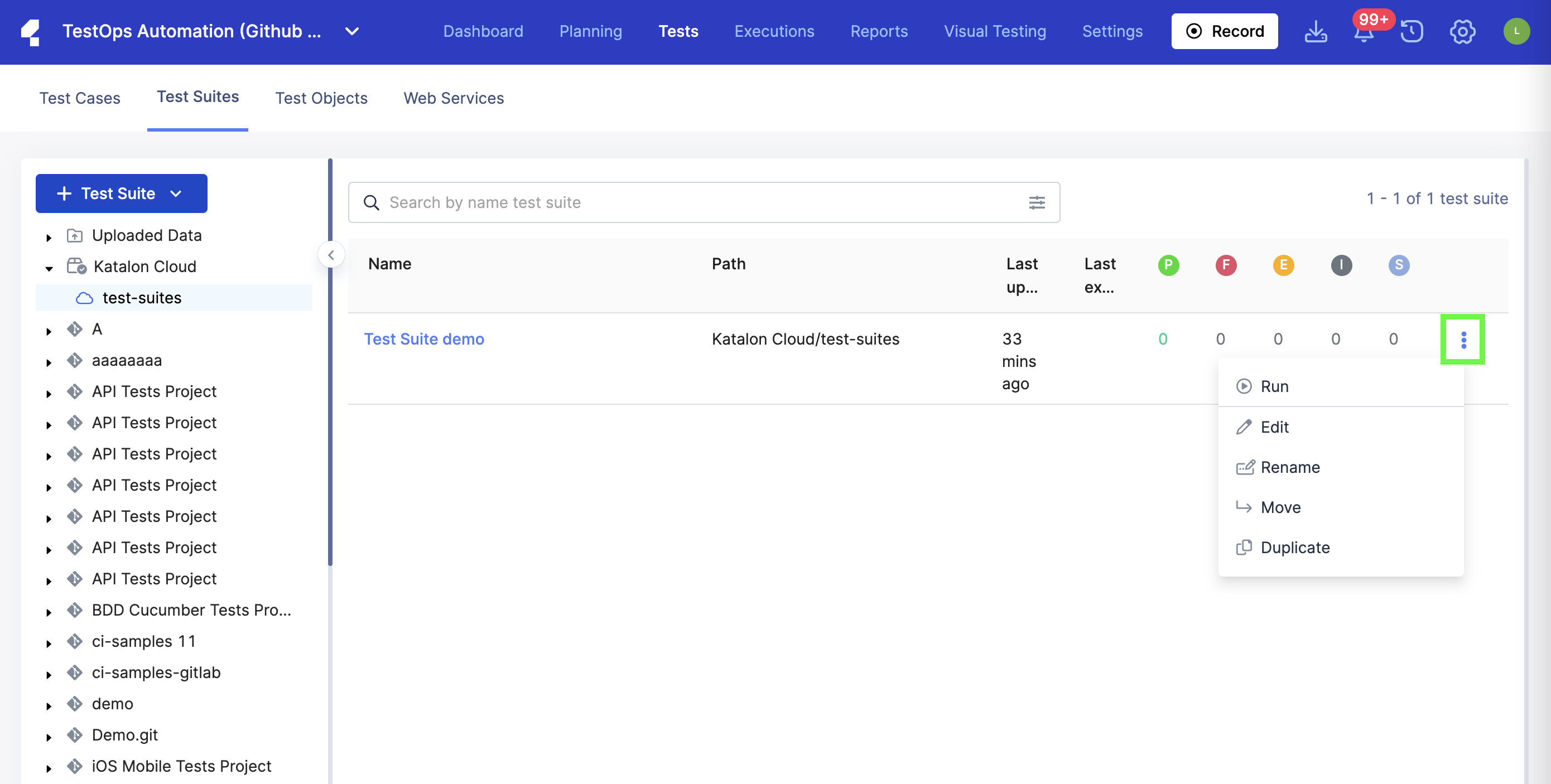This screenshot has height=784, width=1551.
Task: Expand the aaaaaaaa repository node
Action: (49, 363)
